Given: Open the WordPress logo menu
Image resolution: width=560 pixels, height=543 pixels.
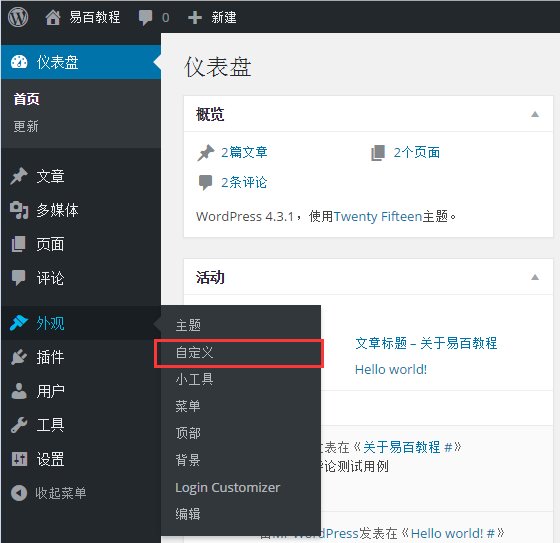Looking at the screenshot, I should point(18,17).
